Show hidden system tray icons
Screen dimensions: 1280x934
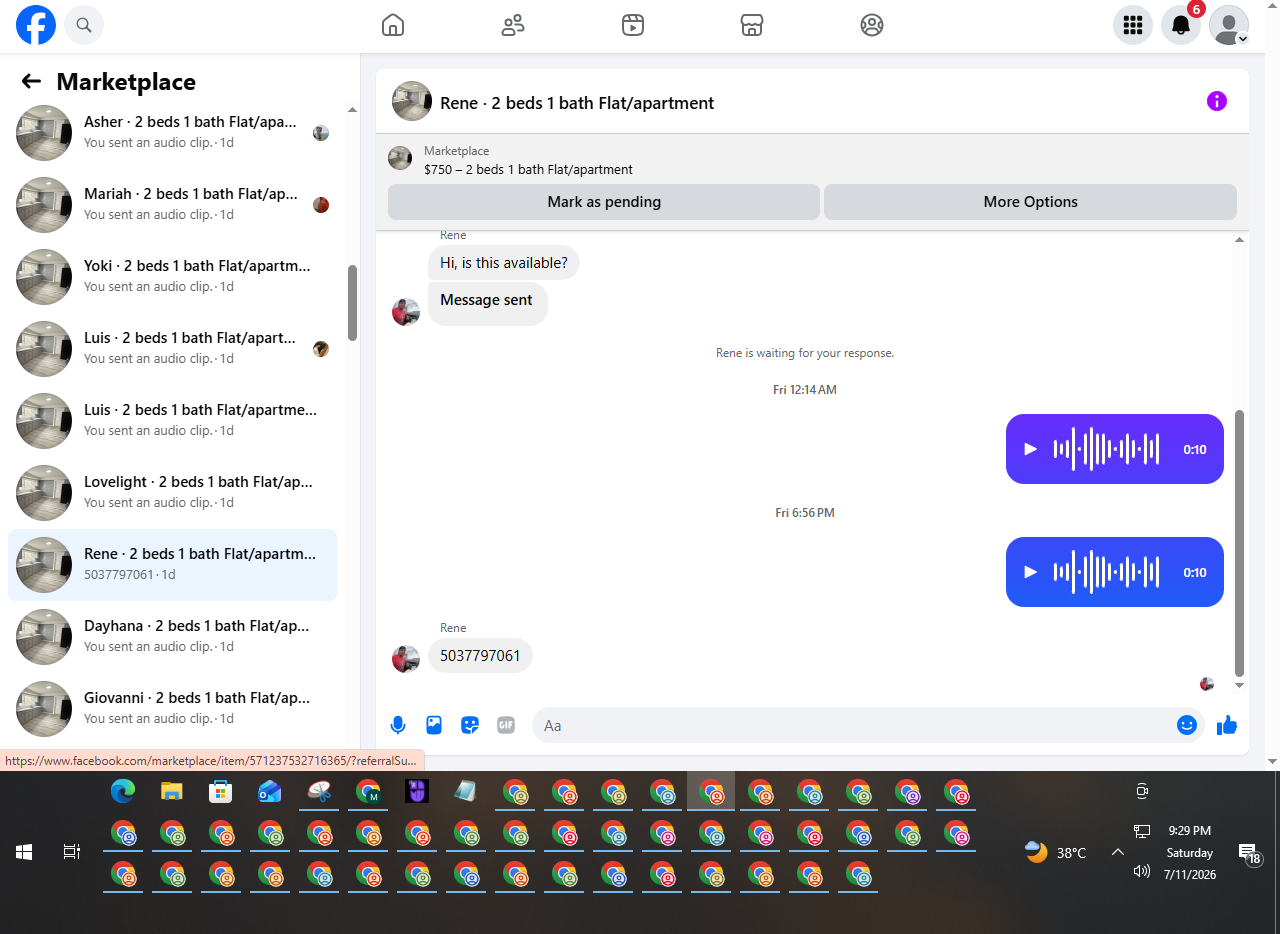click(1118, 852)
